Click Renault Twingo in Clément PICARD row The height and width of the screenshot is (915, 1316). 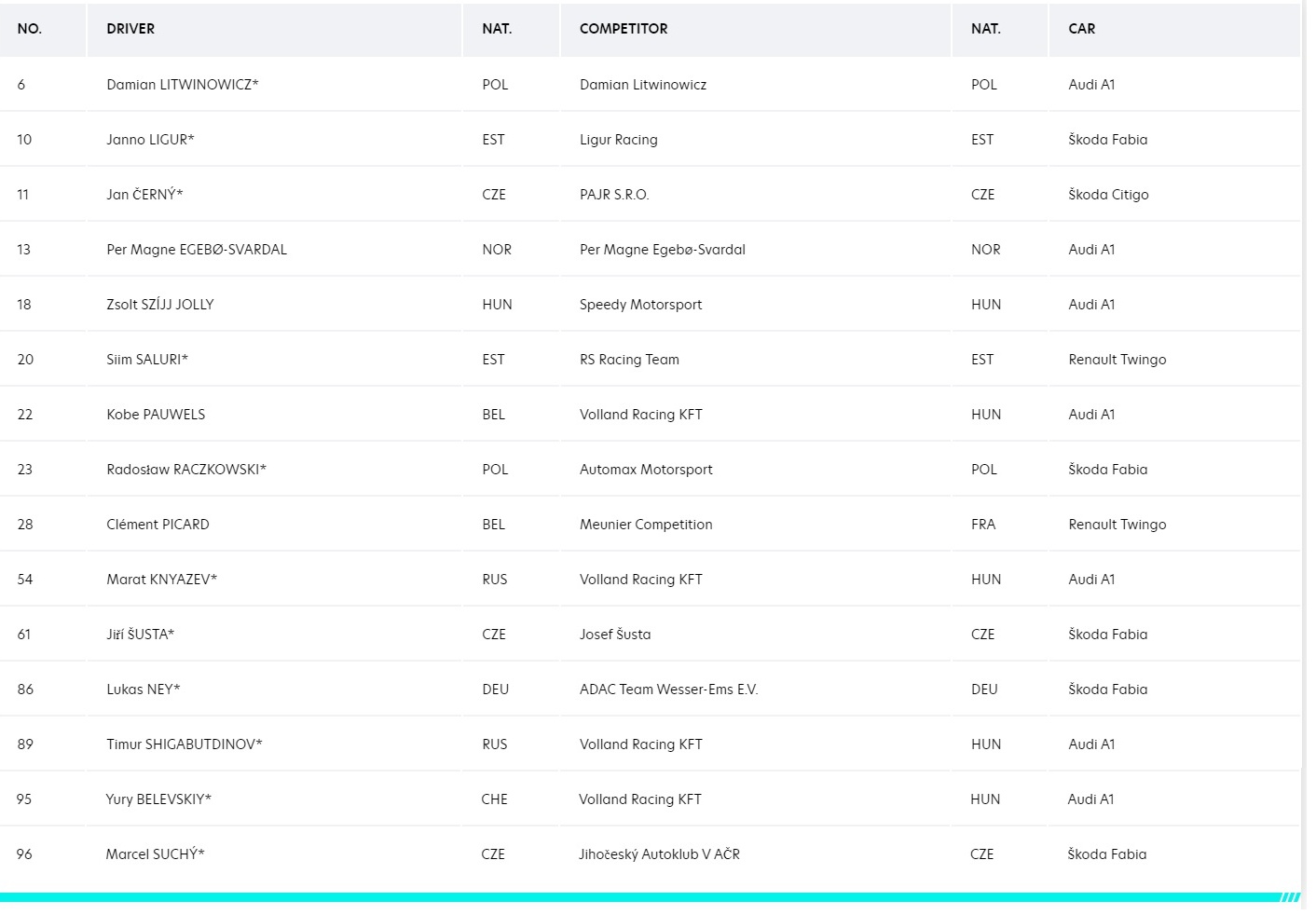pyautogui.click(x=1117, y=525)
